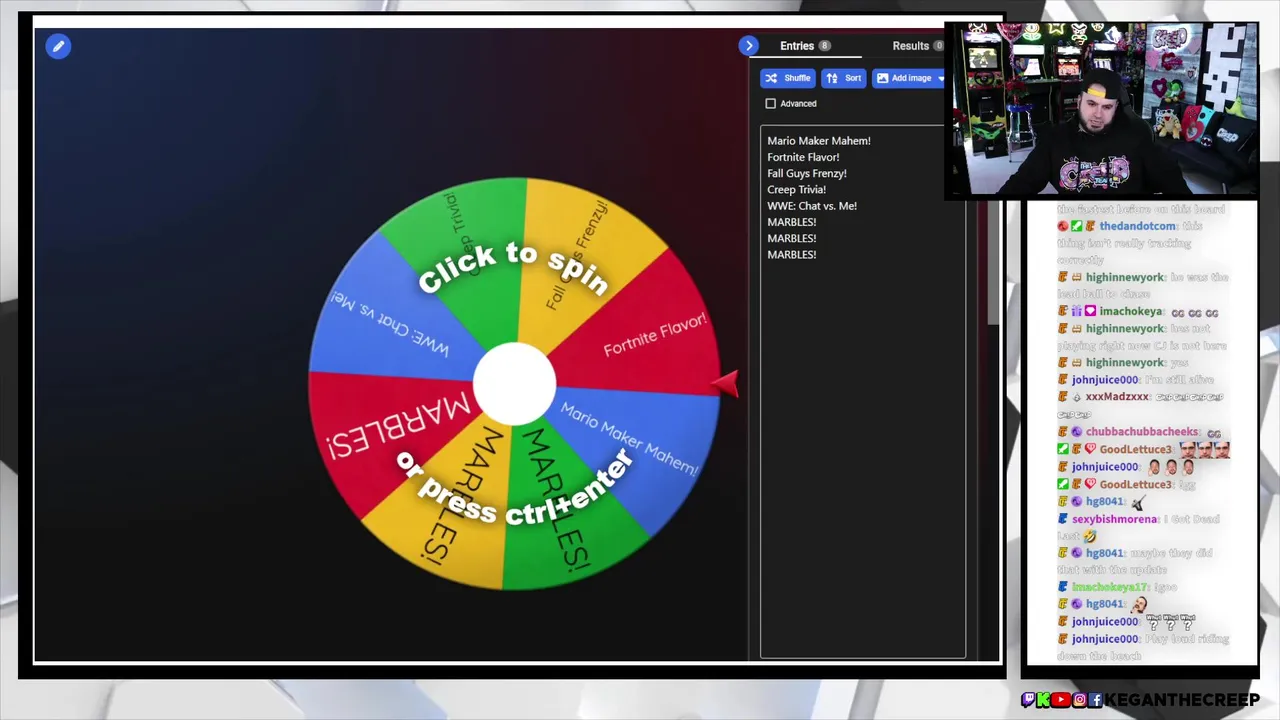
Task: Click the YouTube icon in the footer
Action: tap(1061, 700)
